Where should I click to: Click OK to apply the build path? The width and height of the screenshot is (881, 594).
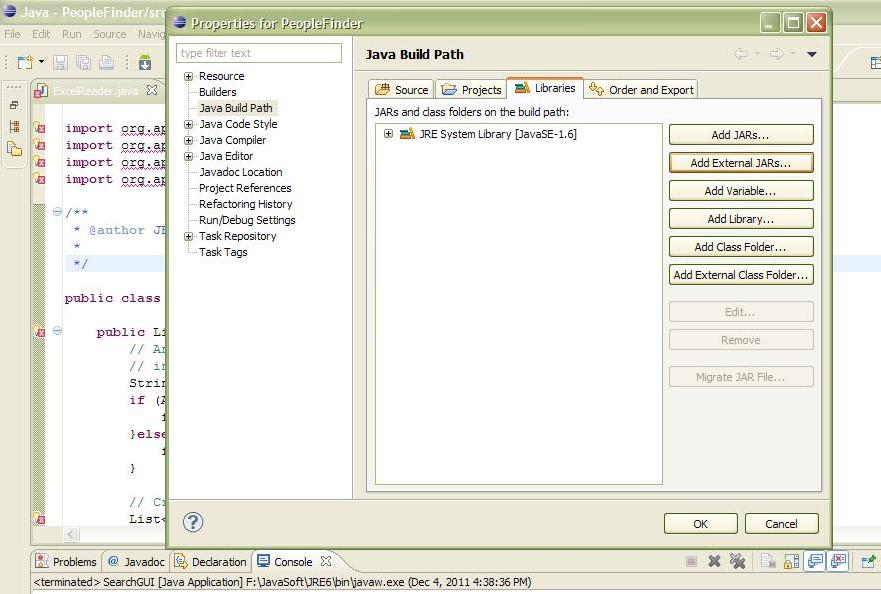(x=700, y=523)
